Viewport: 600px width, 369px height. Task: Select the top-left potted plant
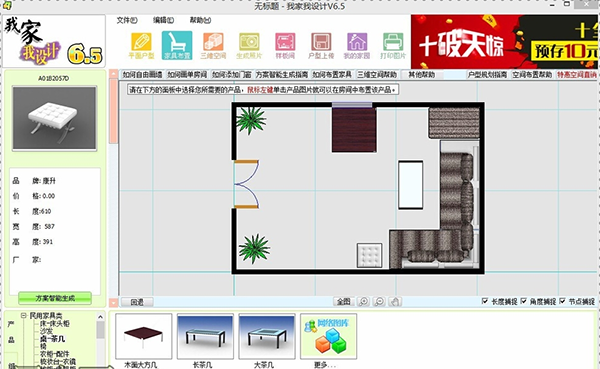[x=251, y=120]
